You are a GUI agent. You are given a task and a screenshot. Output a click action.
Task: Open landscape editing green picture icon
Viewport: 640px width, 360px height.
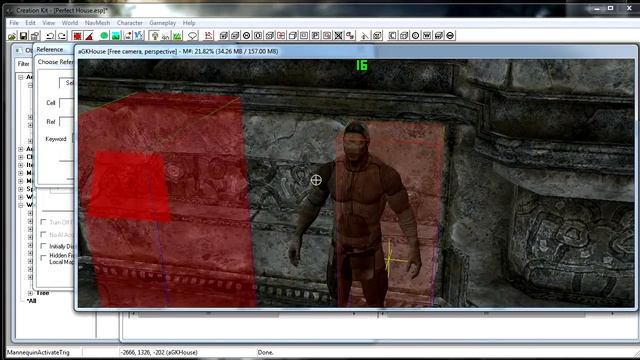(116, 36)
